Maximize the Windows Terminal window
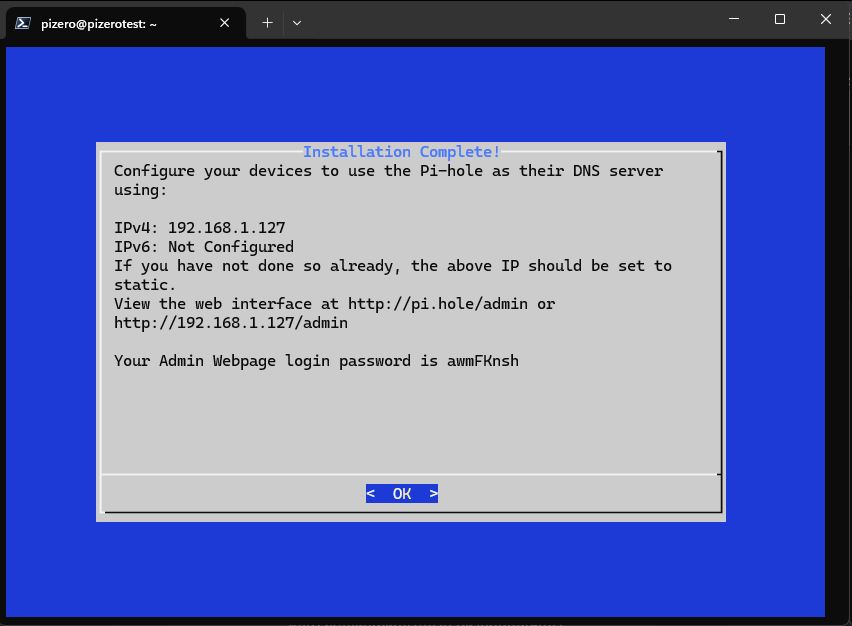The height and width of the screenshot is (626, 852). (780, 19)
